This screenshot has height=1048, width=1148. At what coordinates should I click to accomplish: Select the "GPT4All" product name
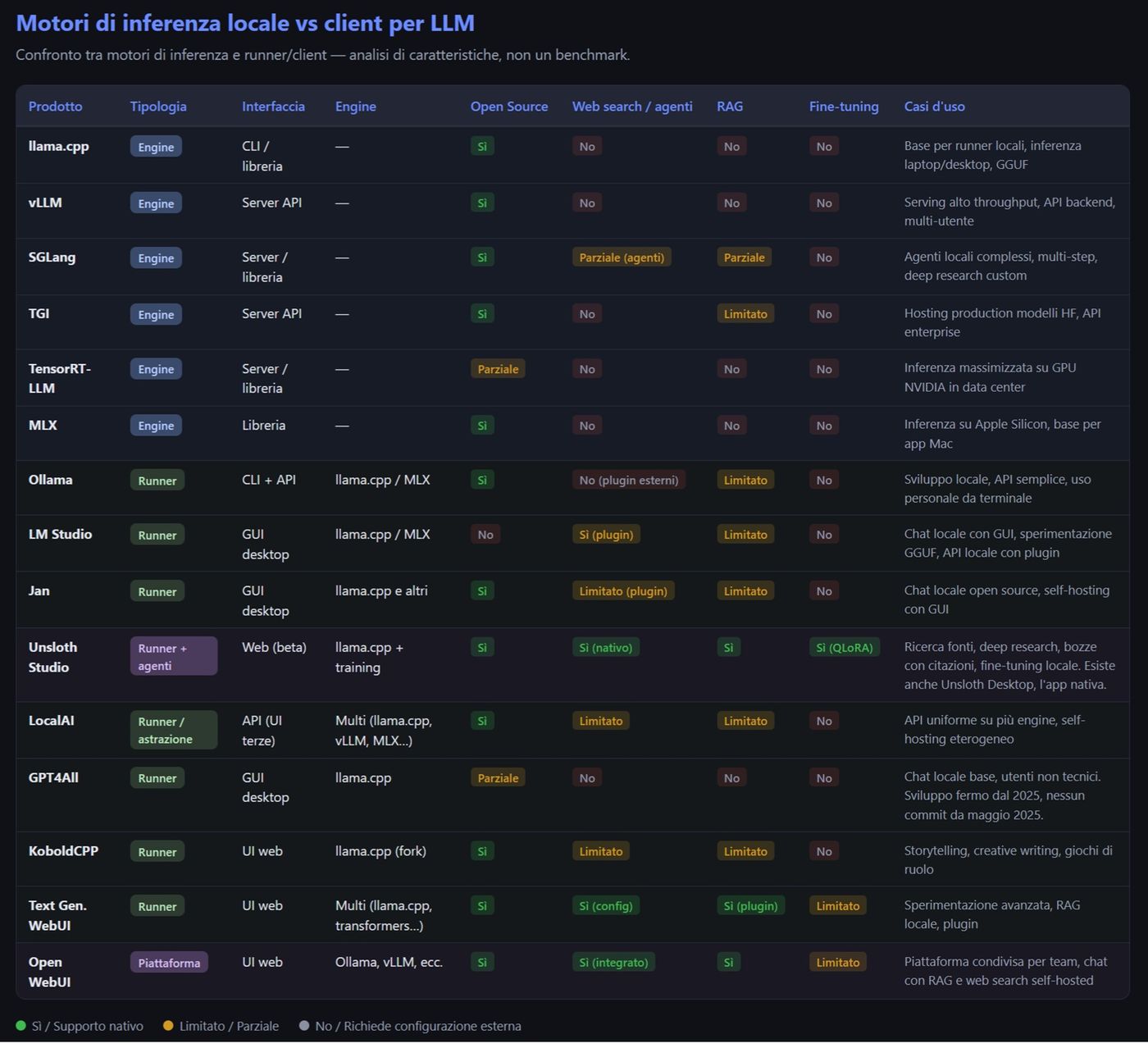tap(53, 777)
